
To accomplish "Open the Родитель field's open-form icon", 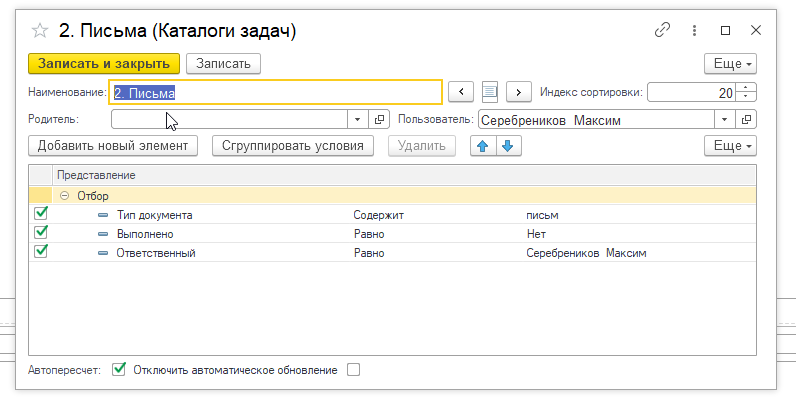I will pos(380,120).
